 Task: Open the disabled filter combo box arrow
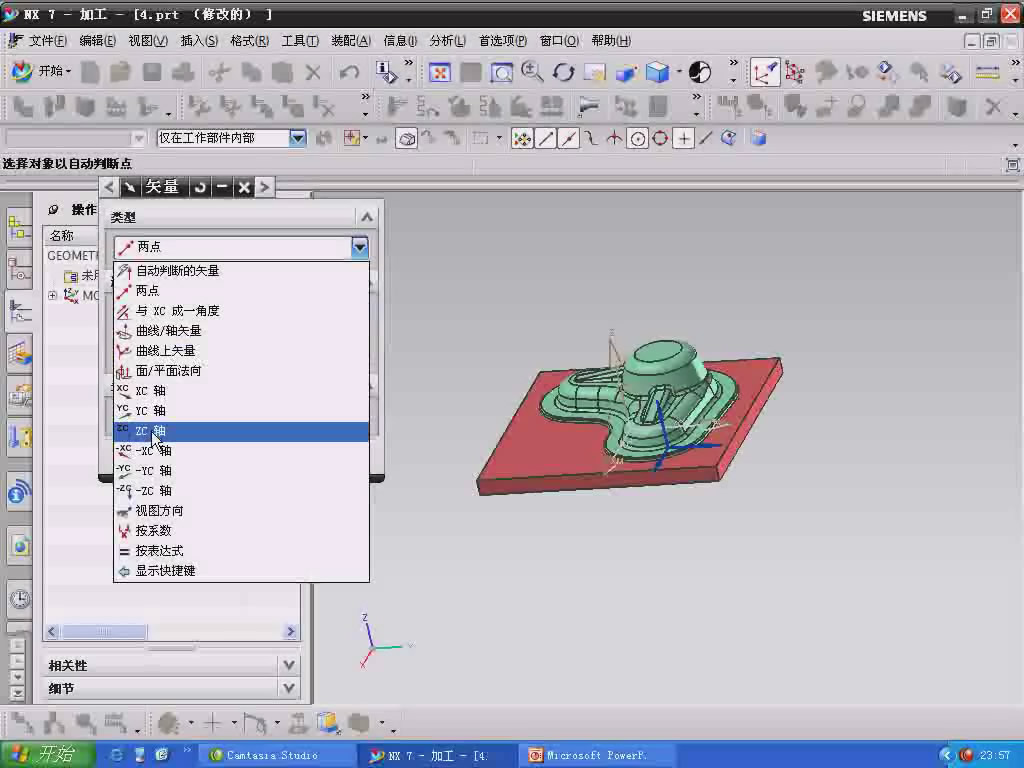click(138, 138)
